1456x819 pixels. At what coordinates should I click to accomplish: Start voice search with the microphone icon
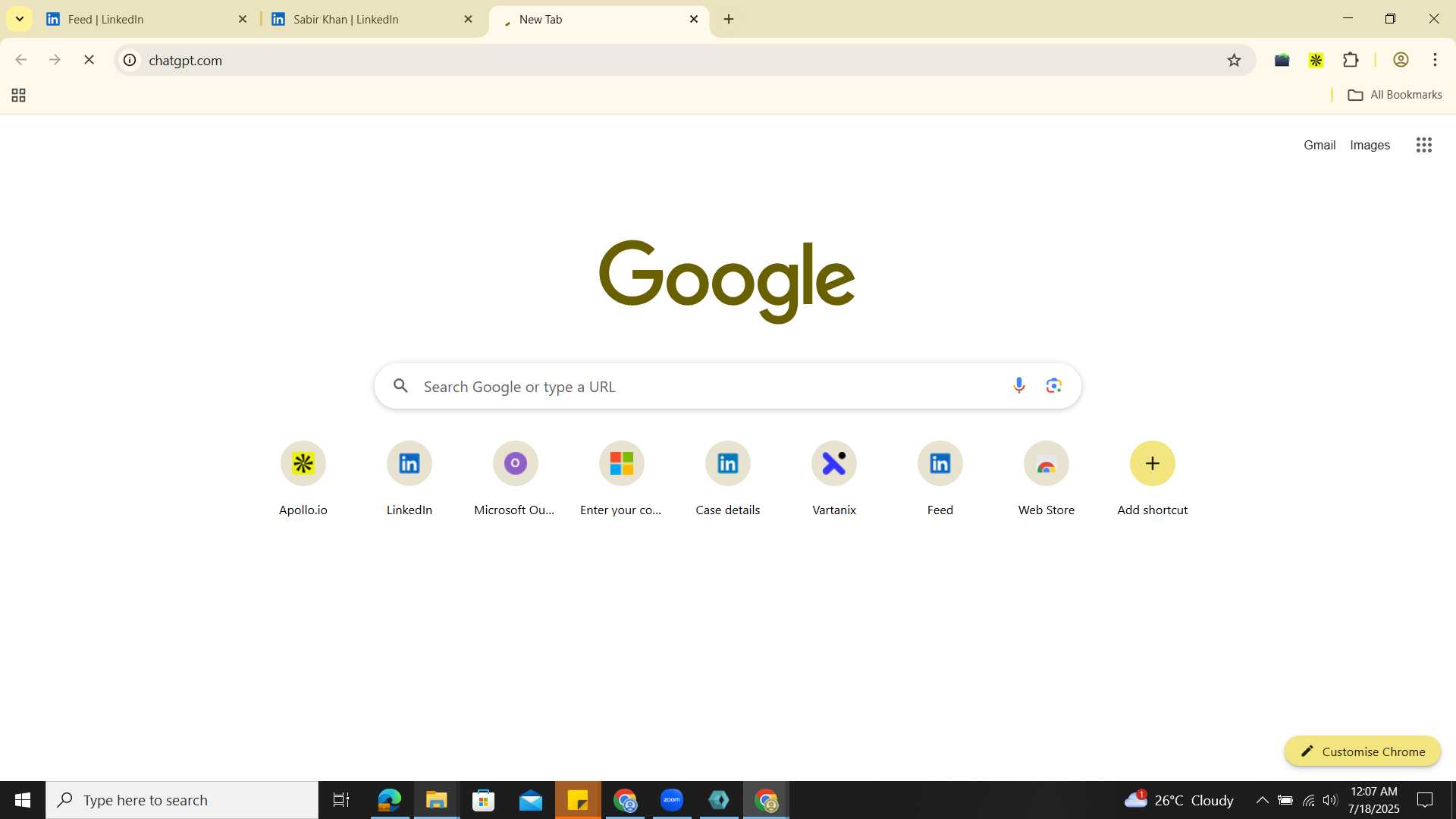tap(1018, 386)
